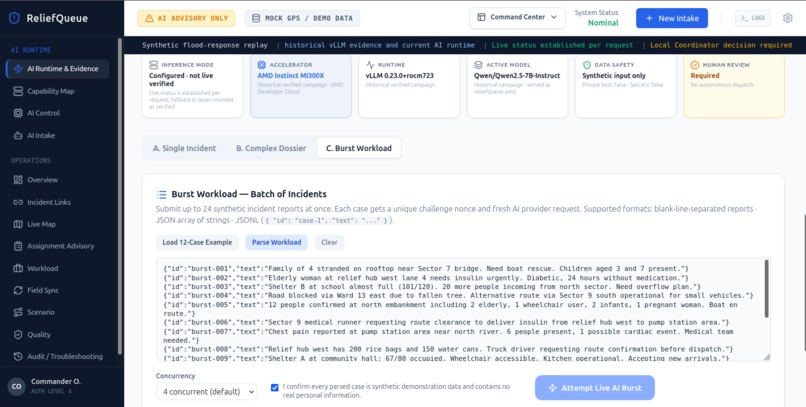Screen dimensions: 806x407
Task: Toggle the synthetic data confirmation checkbox
Action: 274,387
